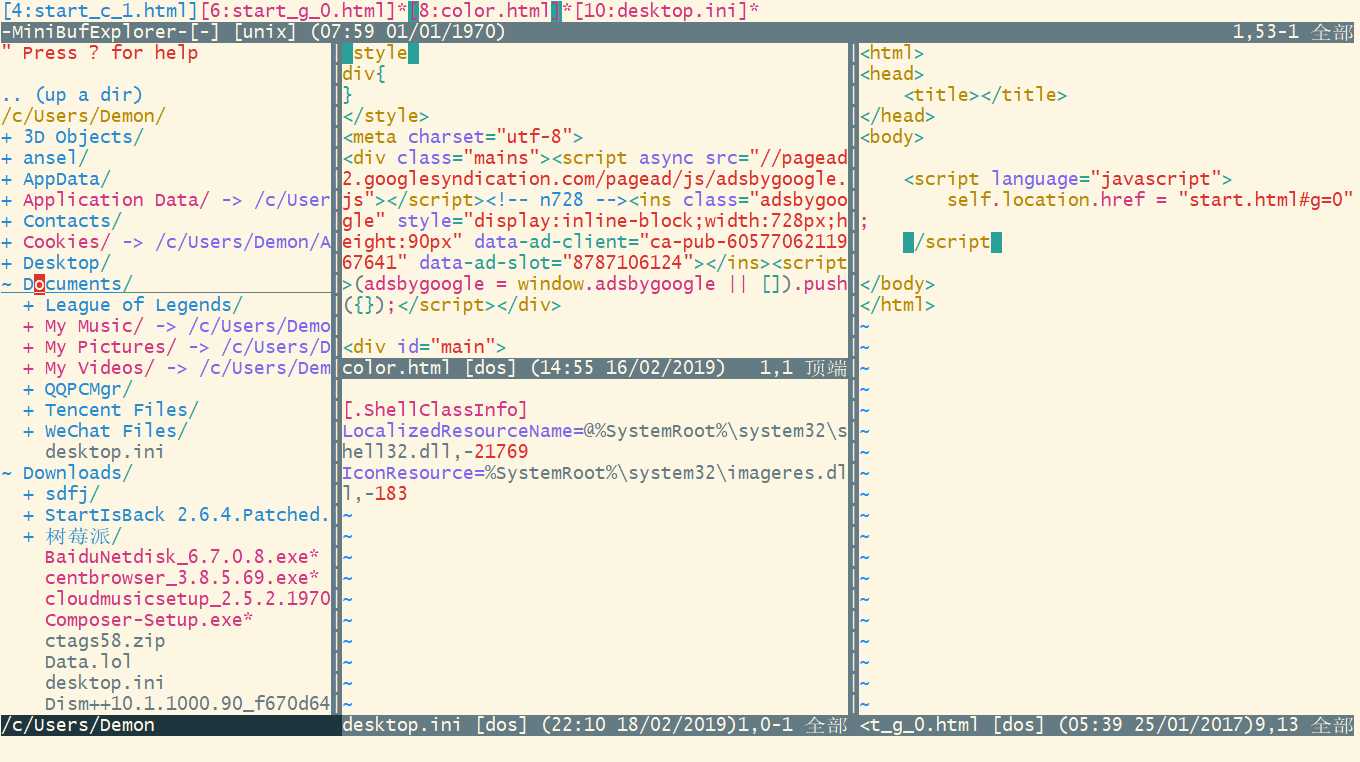
Task: Click the <script language="javascript"> line
Action: (x=1068, y=179)
